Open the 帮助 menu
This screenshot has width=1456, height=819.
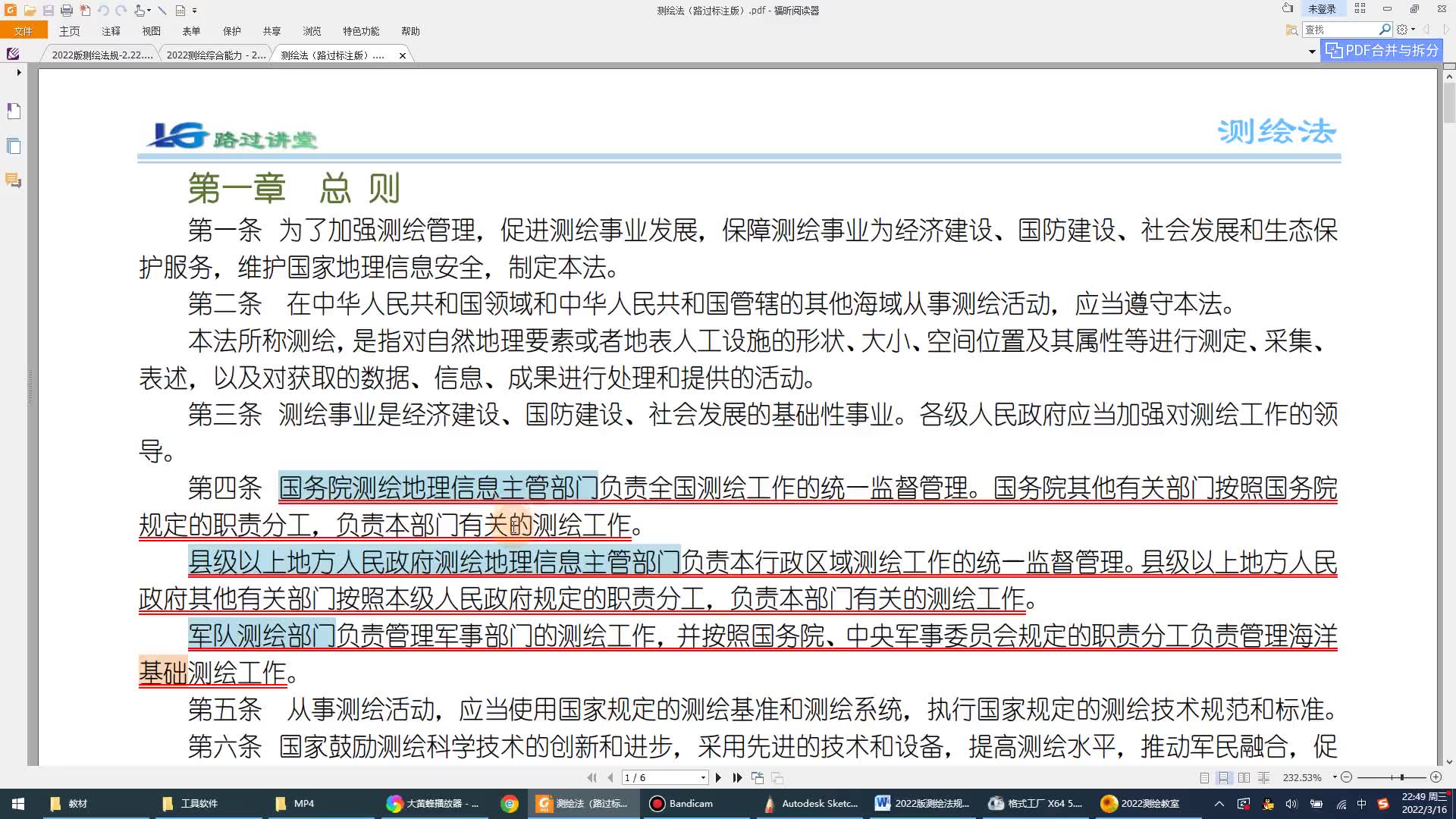(410, 31)
